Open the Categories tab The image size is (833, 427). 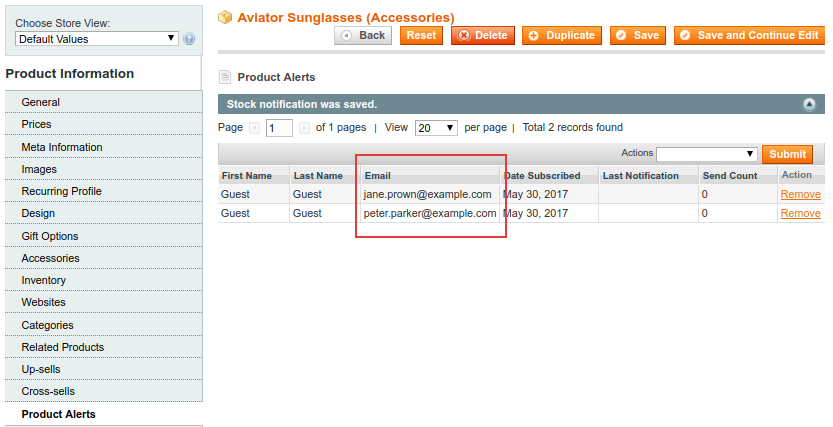104,324
